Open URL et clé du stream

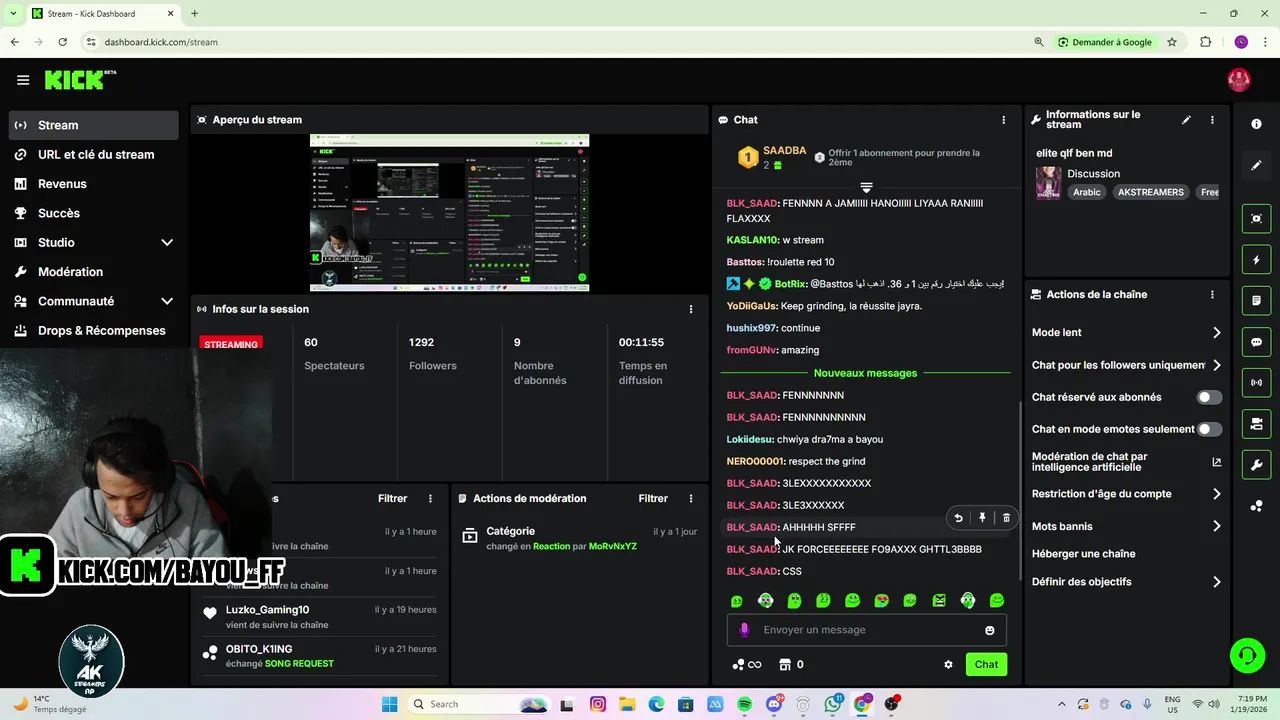coord(94,154)
